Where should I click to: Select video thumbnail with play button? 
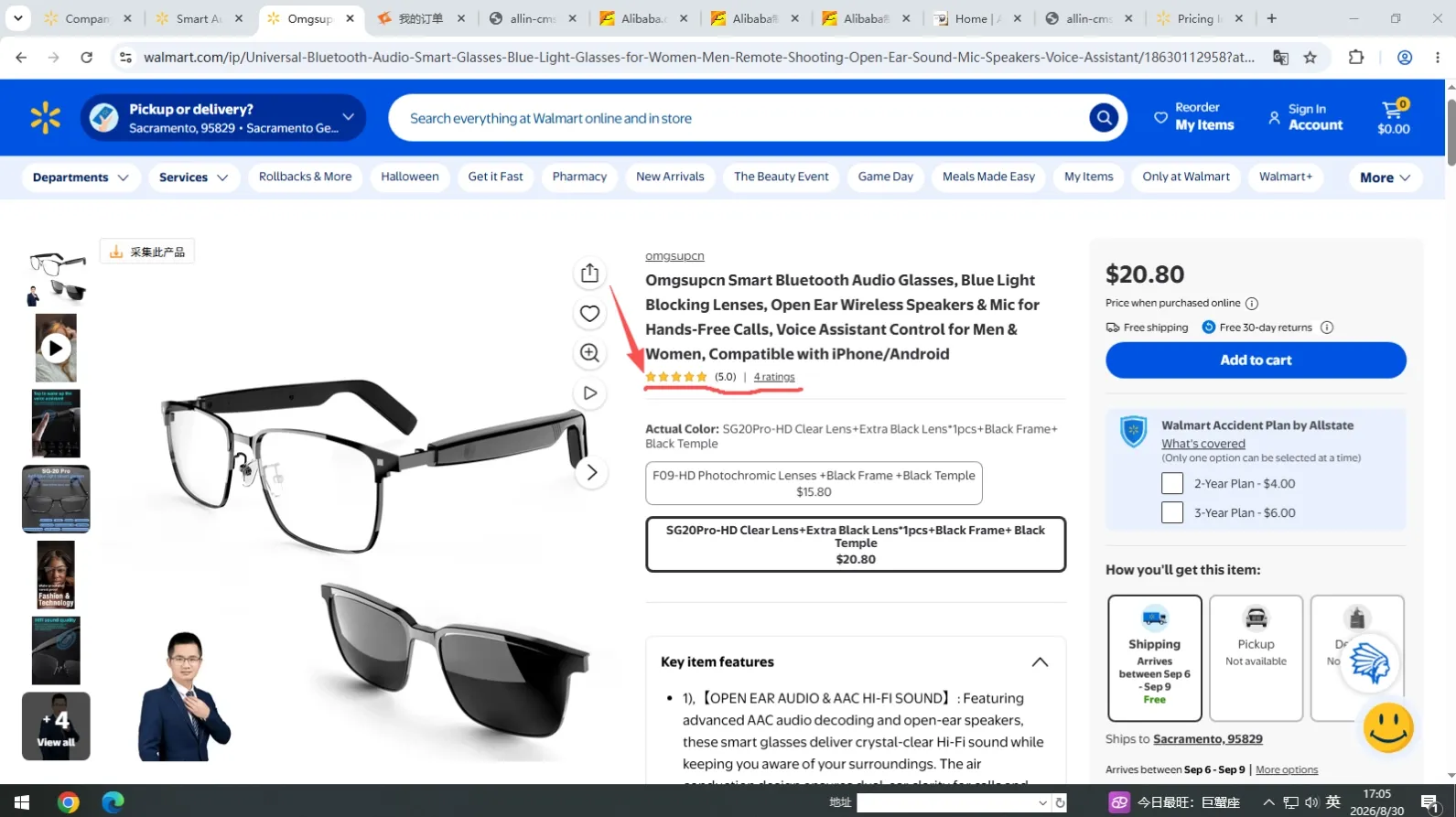click(x=56, y=348)
